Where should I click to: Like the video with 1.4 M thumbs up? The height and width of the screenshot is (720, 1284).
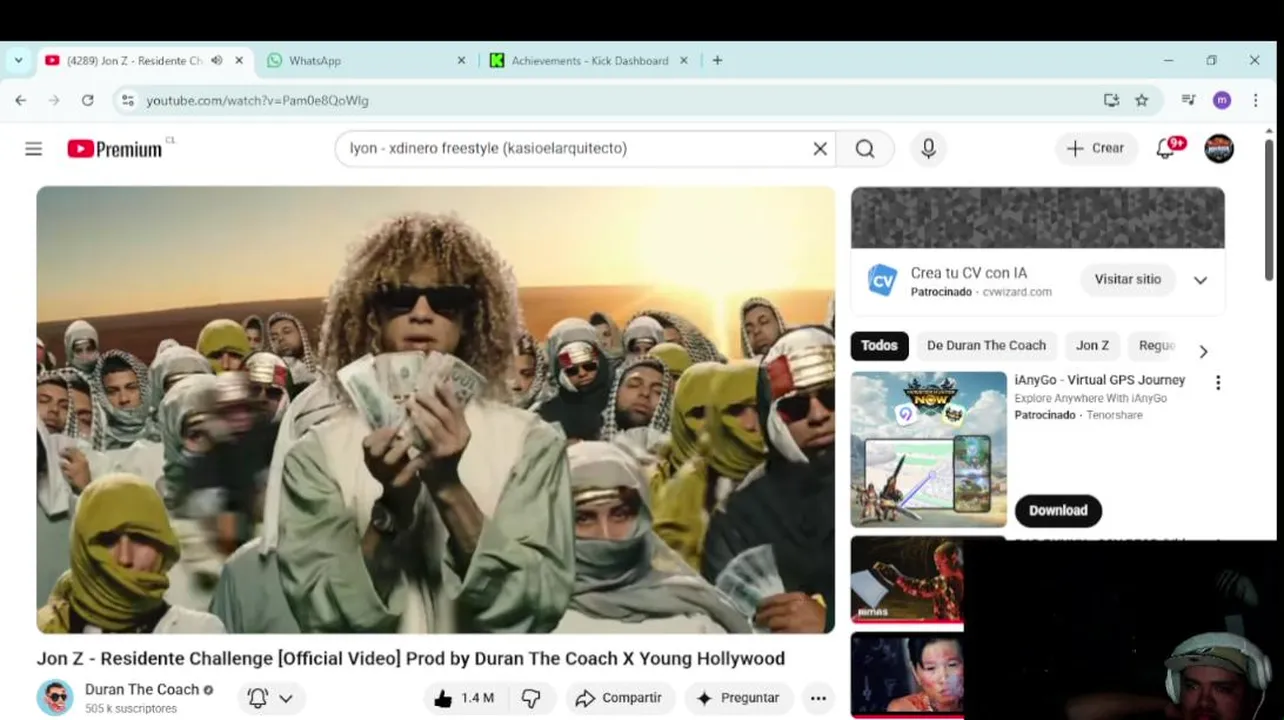pyautogui.click(x=465, y=698)
